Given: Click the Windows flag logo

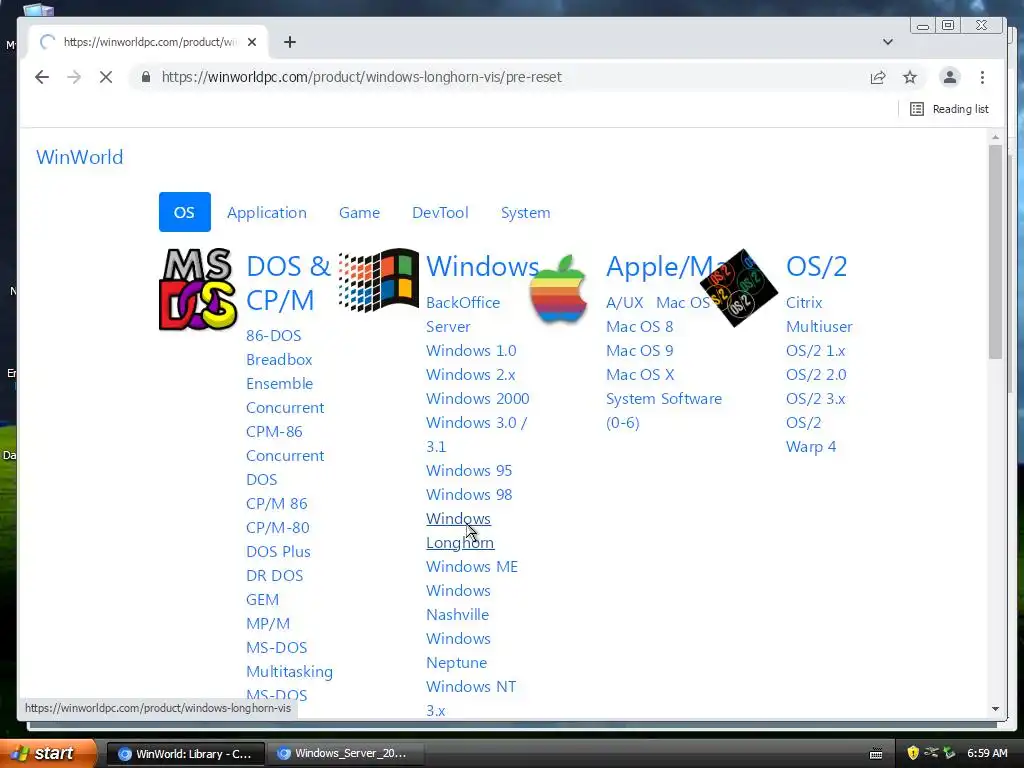Looking at the screenshot, I should click(379, 280).
